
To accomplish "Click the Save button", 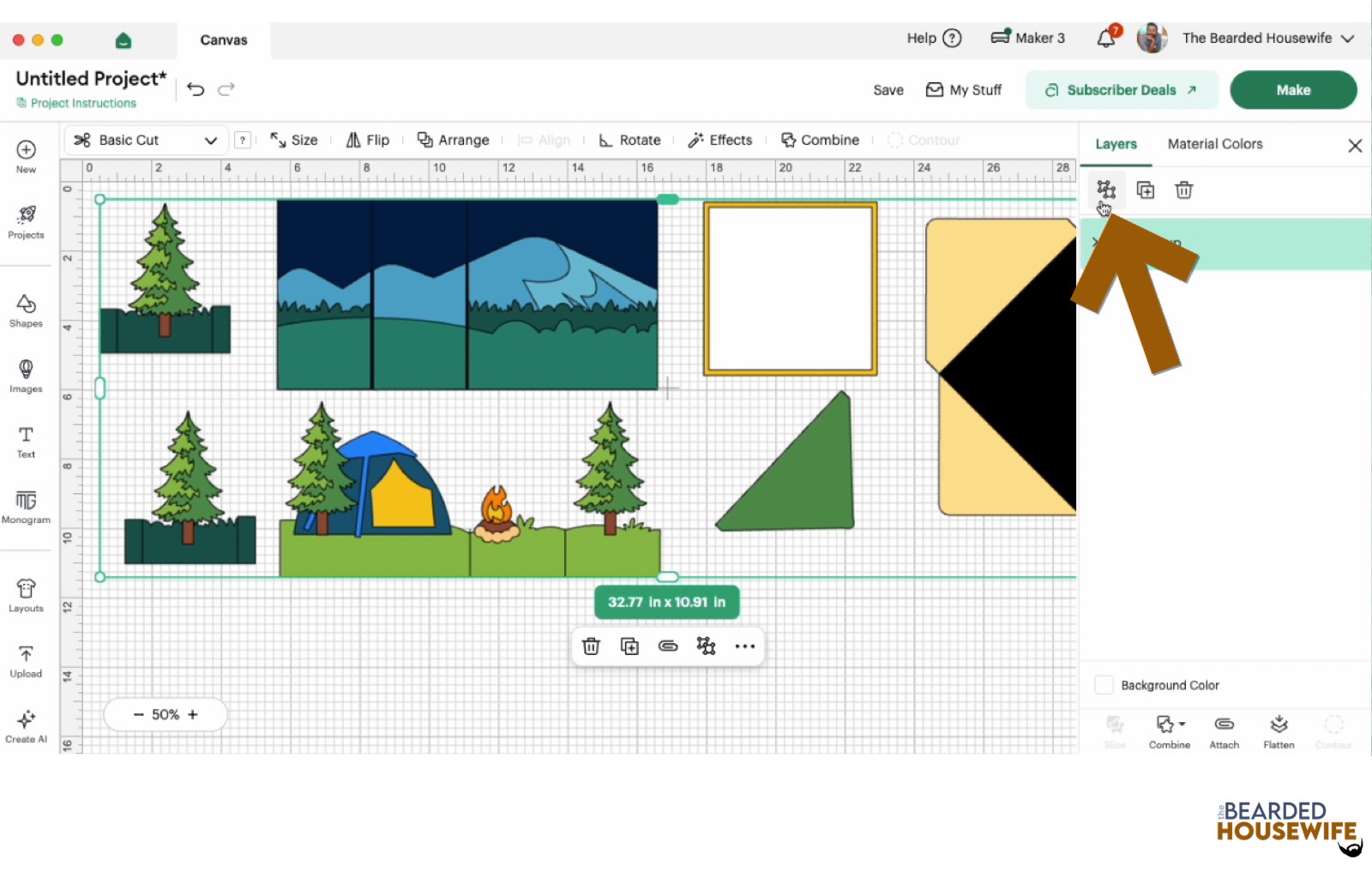I will click(888, 90).
